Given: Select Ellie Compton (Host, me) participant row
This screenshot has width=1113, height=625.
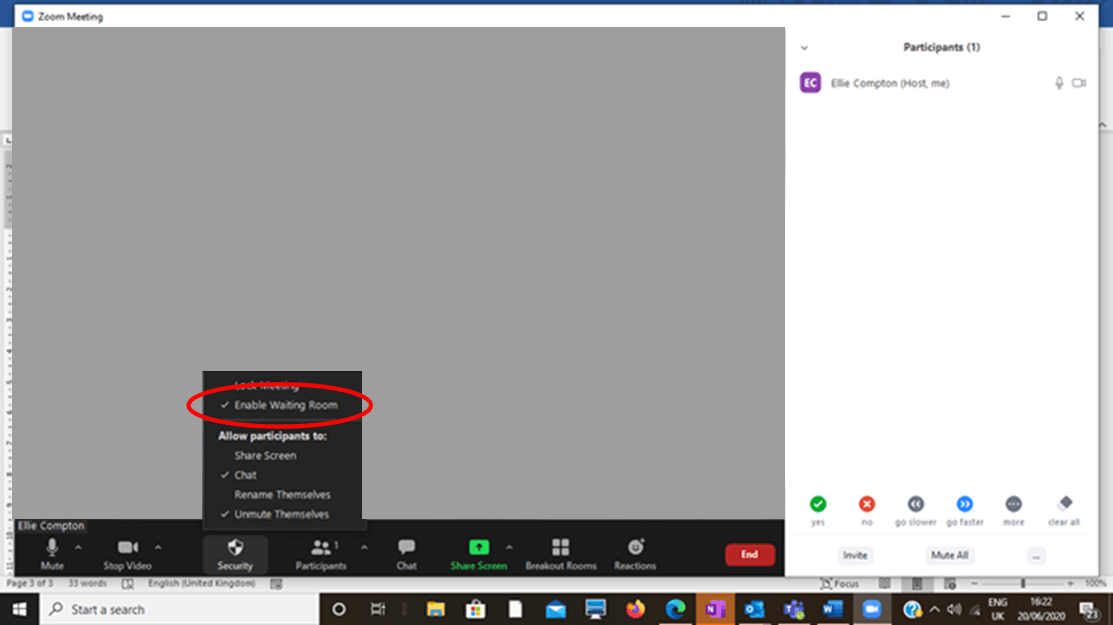Looking at the screenshot, I should (942, 83).
